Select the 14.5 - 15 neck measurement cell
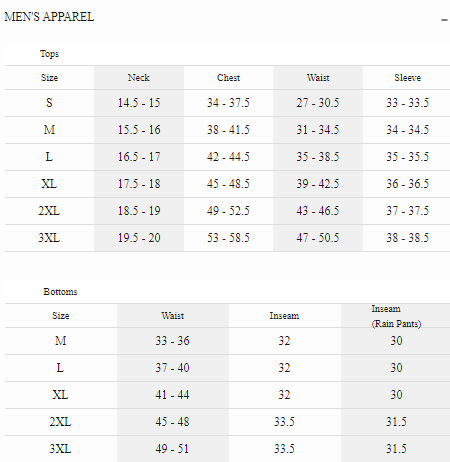 pos(139,103)
